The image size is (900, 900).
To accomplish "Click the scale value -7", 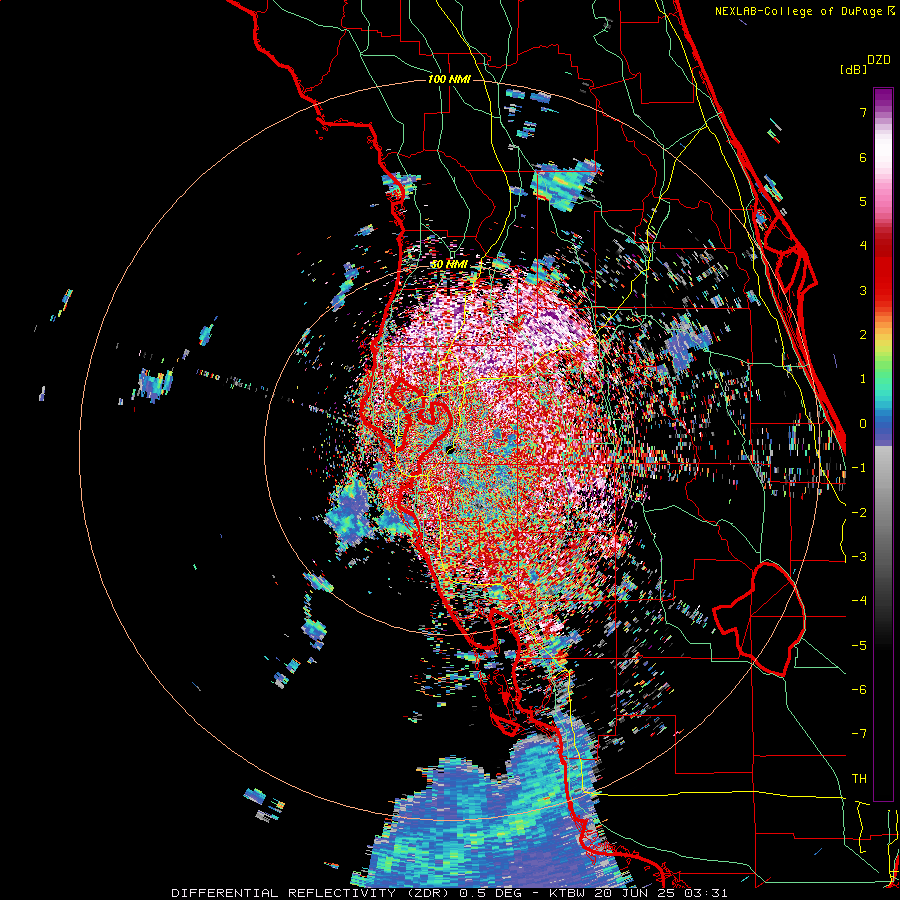I will click(x=859, y=734).
